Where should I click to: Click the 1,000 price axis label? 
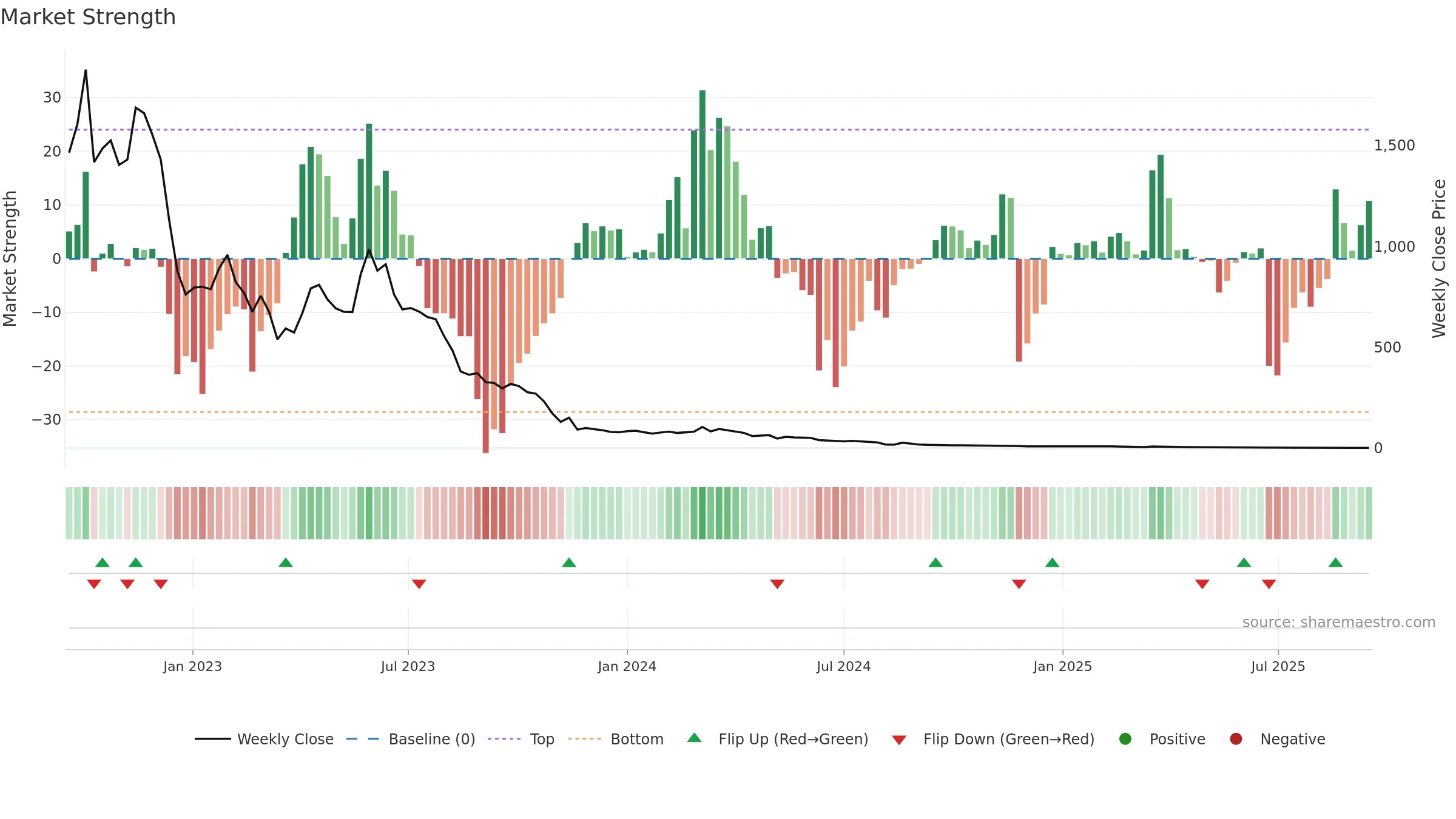tap(1394, 246)
